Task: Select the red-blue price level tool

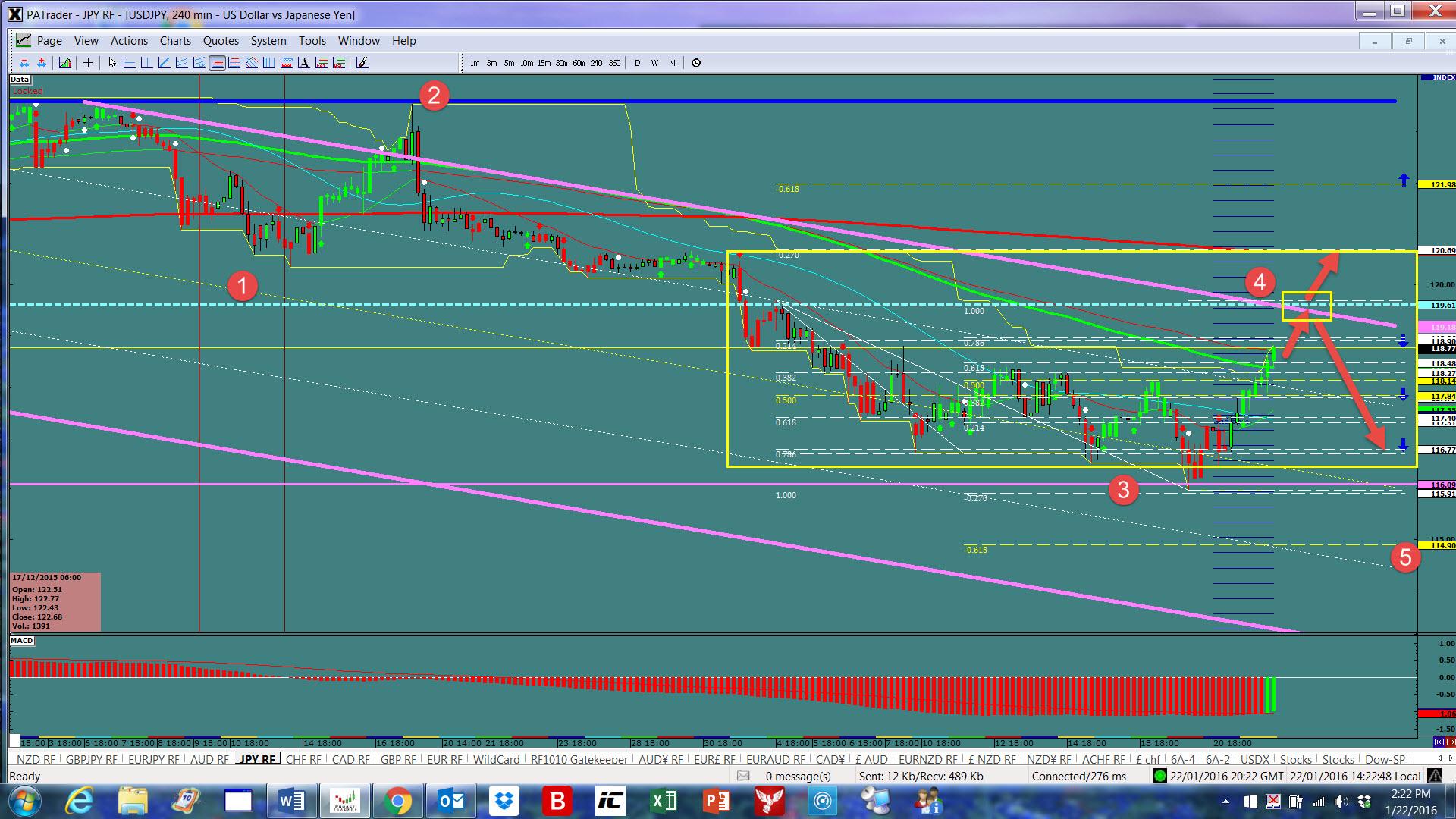Action: tap(287, 63)
